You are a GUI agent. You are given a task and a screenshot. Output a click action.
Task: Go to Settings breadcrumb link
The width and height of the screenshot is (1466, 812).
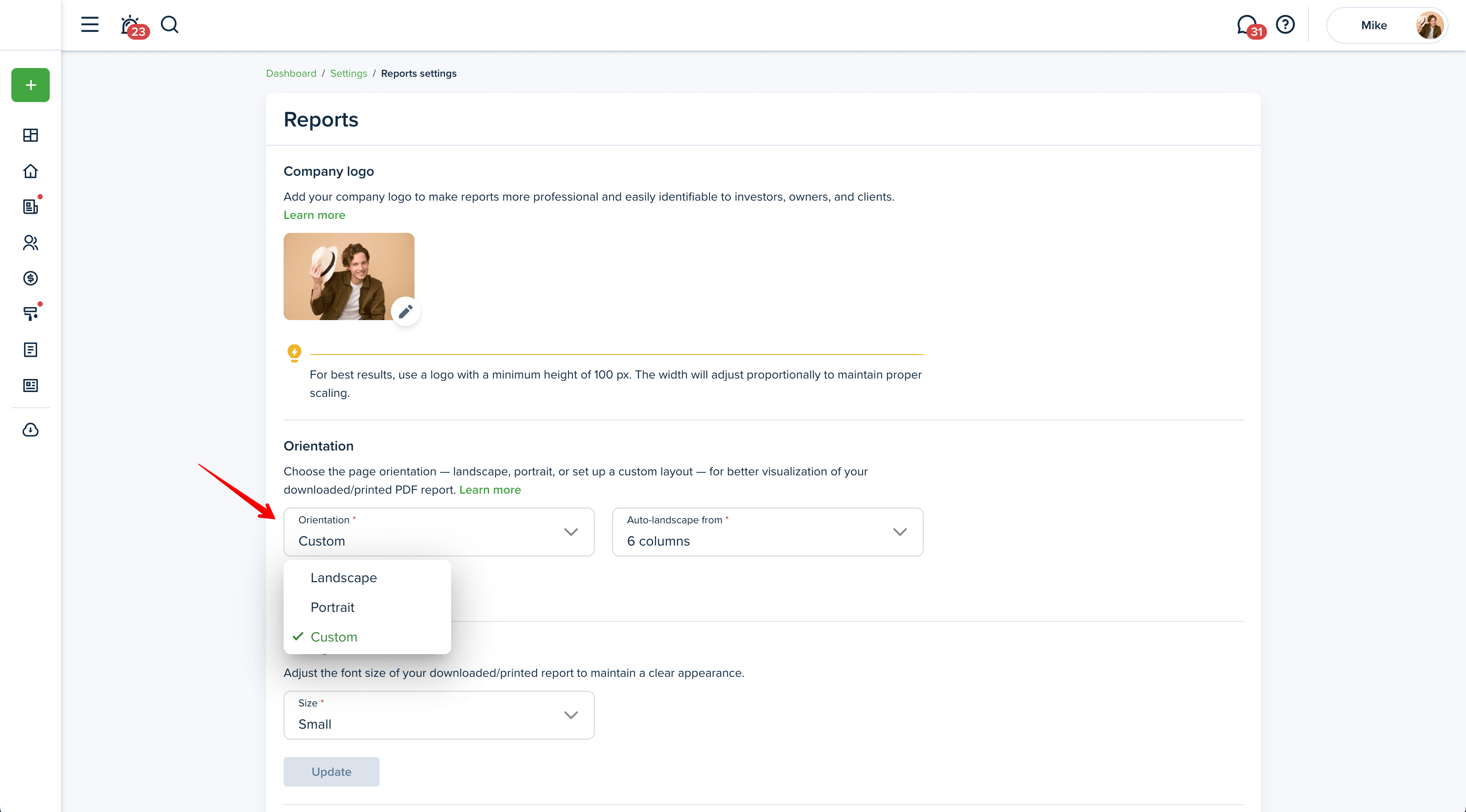click(348, 73)
